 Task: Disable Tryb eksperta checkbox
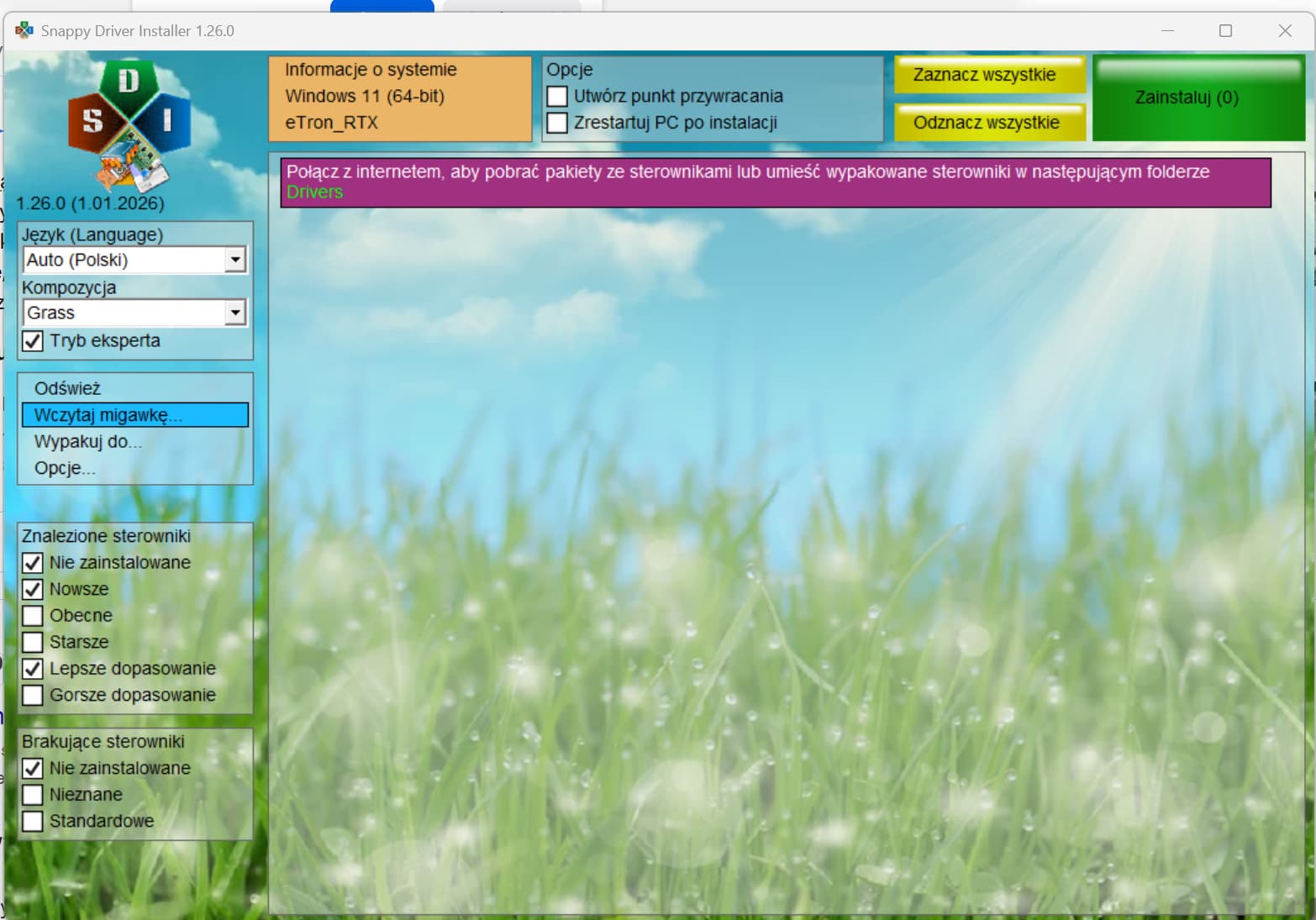(x=33, y=341)
